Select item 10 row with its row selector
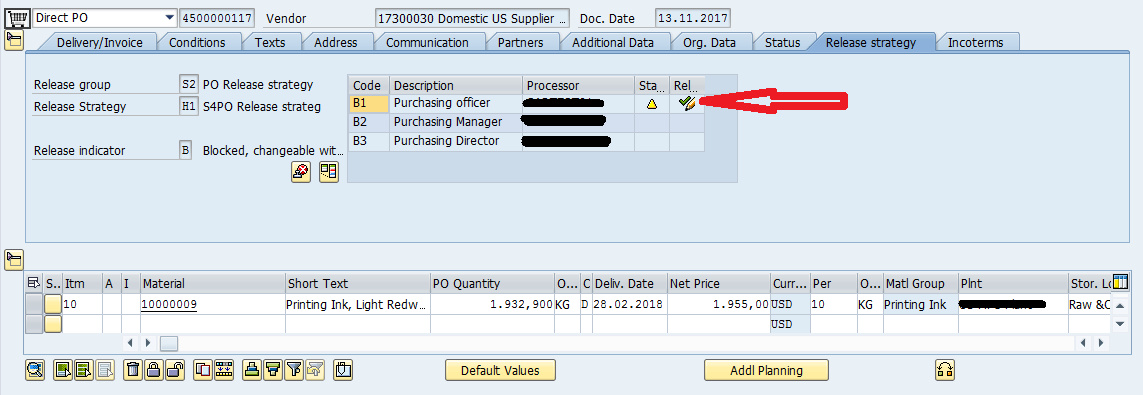The height and width of the screenshot is (395, 1143). point(34,304)
